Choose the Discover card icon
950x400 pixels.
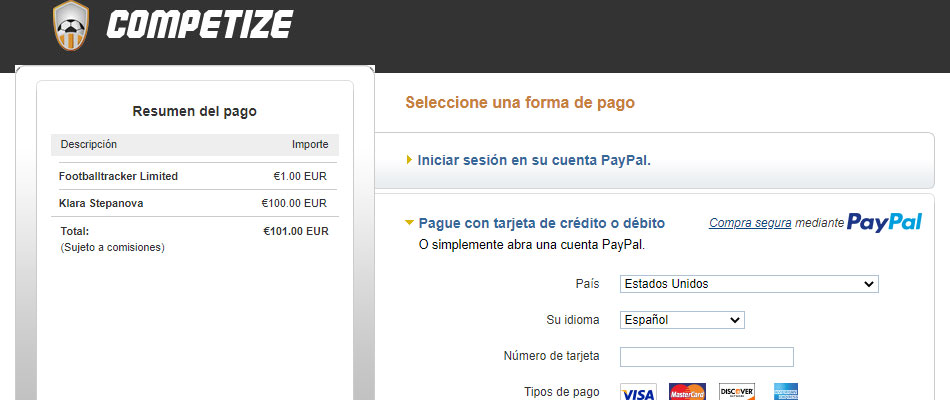click(x=737, y=391)
